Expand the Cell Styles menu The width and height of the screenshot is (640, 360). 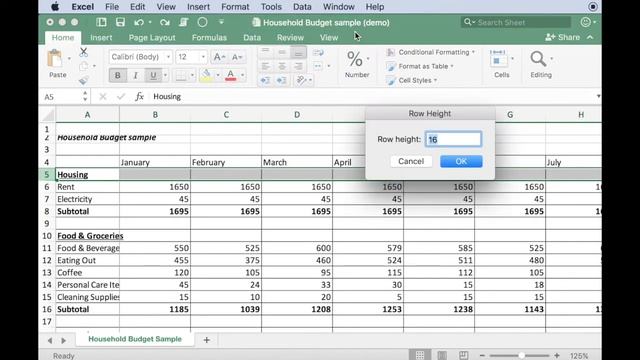point(436,80)
